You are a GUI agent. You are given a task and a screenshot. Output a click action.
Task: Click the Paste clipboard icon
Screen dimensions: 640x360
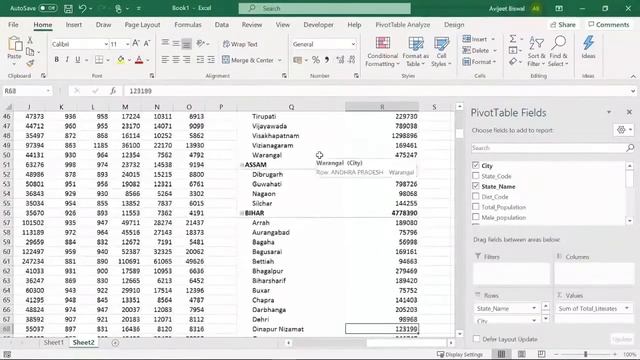click(x=15, y=44)
